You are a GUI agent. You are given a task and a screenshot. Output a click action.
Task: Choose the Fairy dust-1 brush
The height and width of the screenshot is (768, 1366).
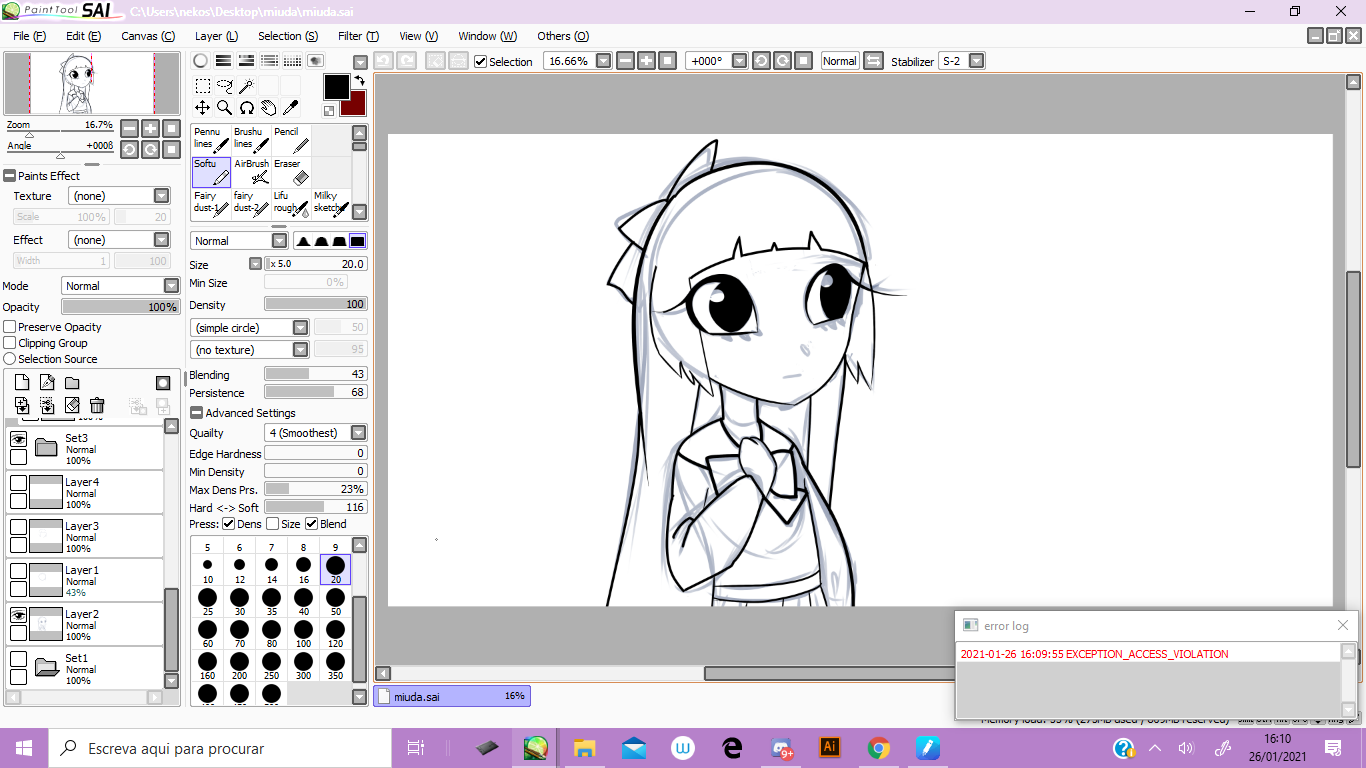pyautogui.click(x=211, y=203)
